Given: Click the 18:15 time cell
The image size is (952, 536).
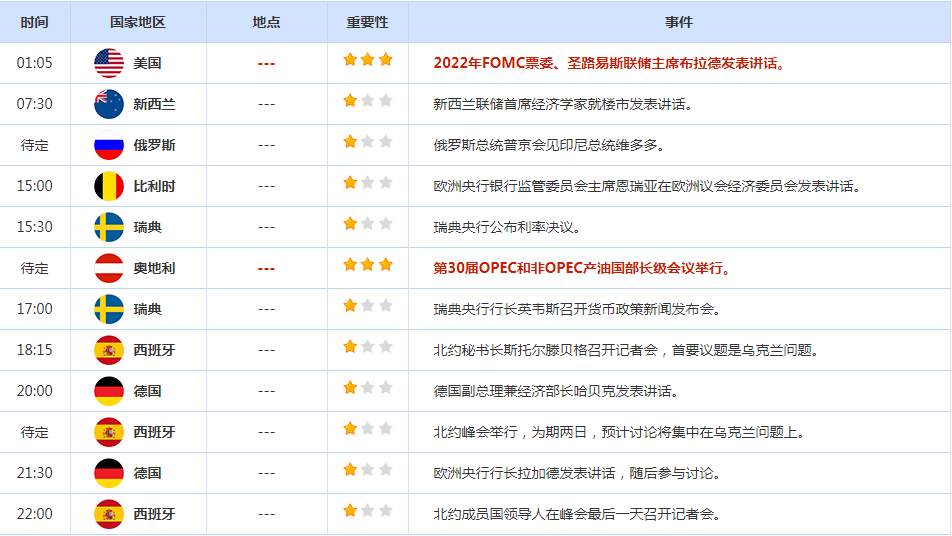Looking at the screenshot, I should [x=35, y=350].
